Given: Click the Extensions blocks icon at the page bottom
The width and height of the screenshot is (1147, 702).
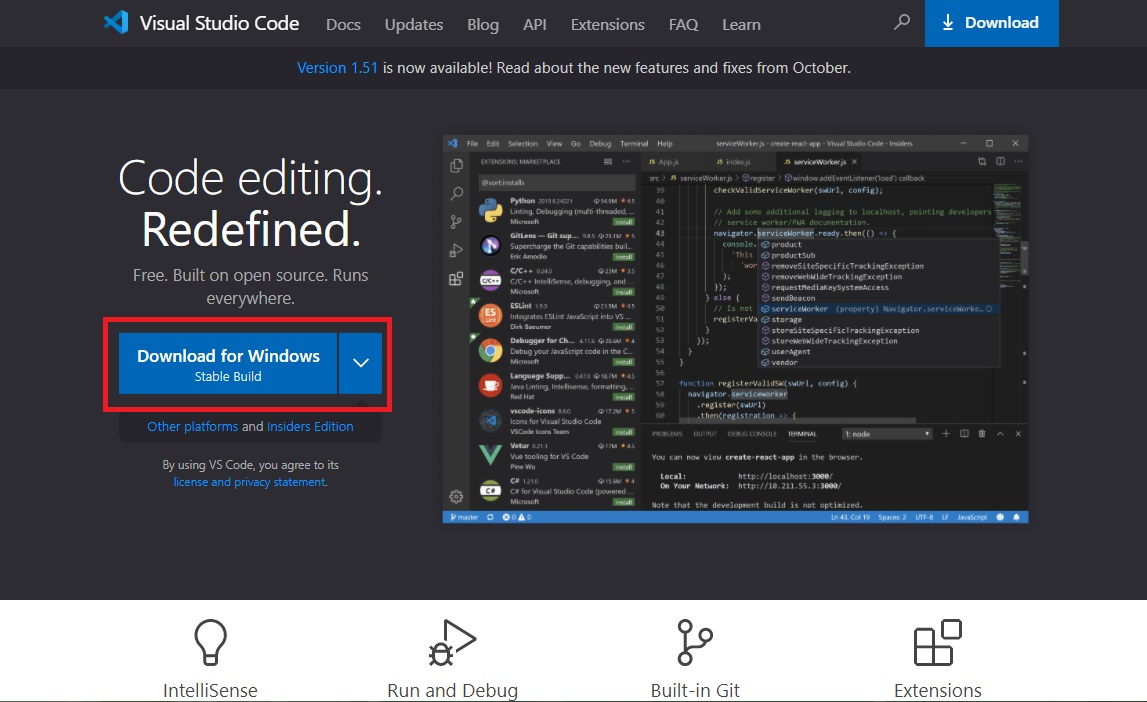Looking at the screenshot, I should (937, 642).
